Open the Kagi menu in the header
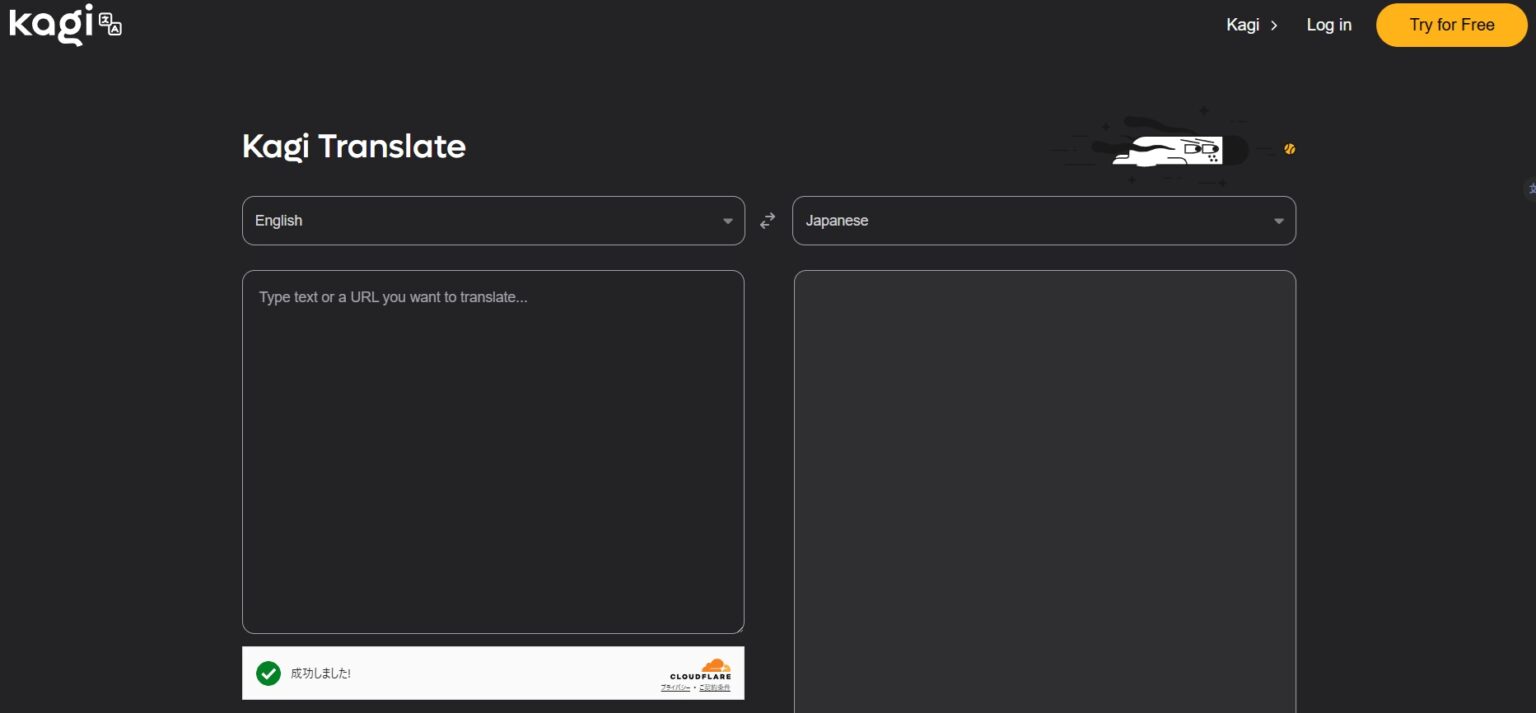This screenshot has height=713, width=1536. tap(1242, 25)
